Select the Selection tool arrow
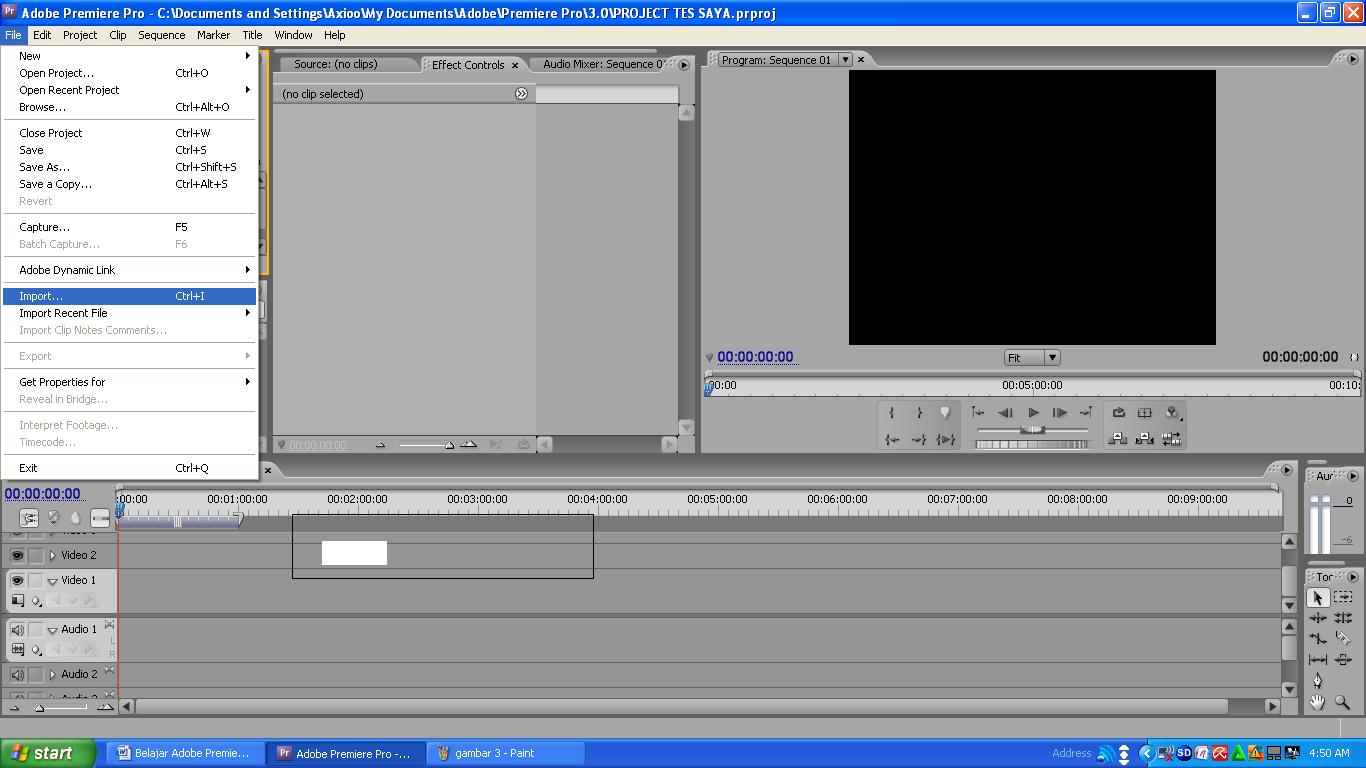Viewport: 1366px width, 768px height. click(1318, 597)
